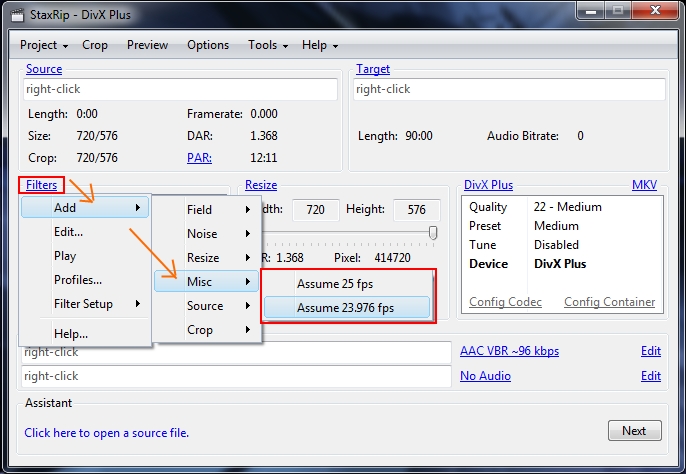This screenshot has height=474, width=686.
Task: Expand the Filter Setup submenu
Action: 85,304
